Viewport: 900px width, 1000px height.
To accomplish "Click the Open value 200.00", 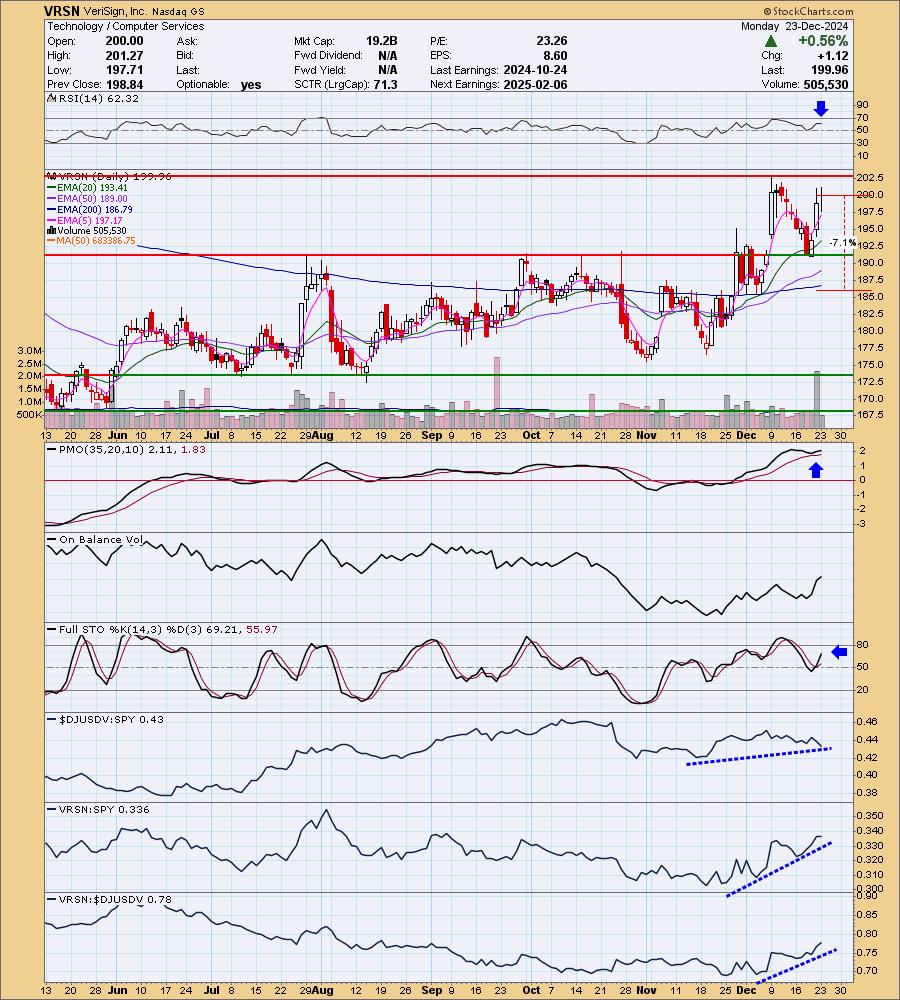I will pos(124,41).
